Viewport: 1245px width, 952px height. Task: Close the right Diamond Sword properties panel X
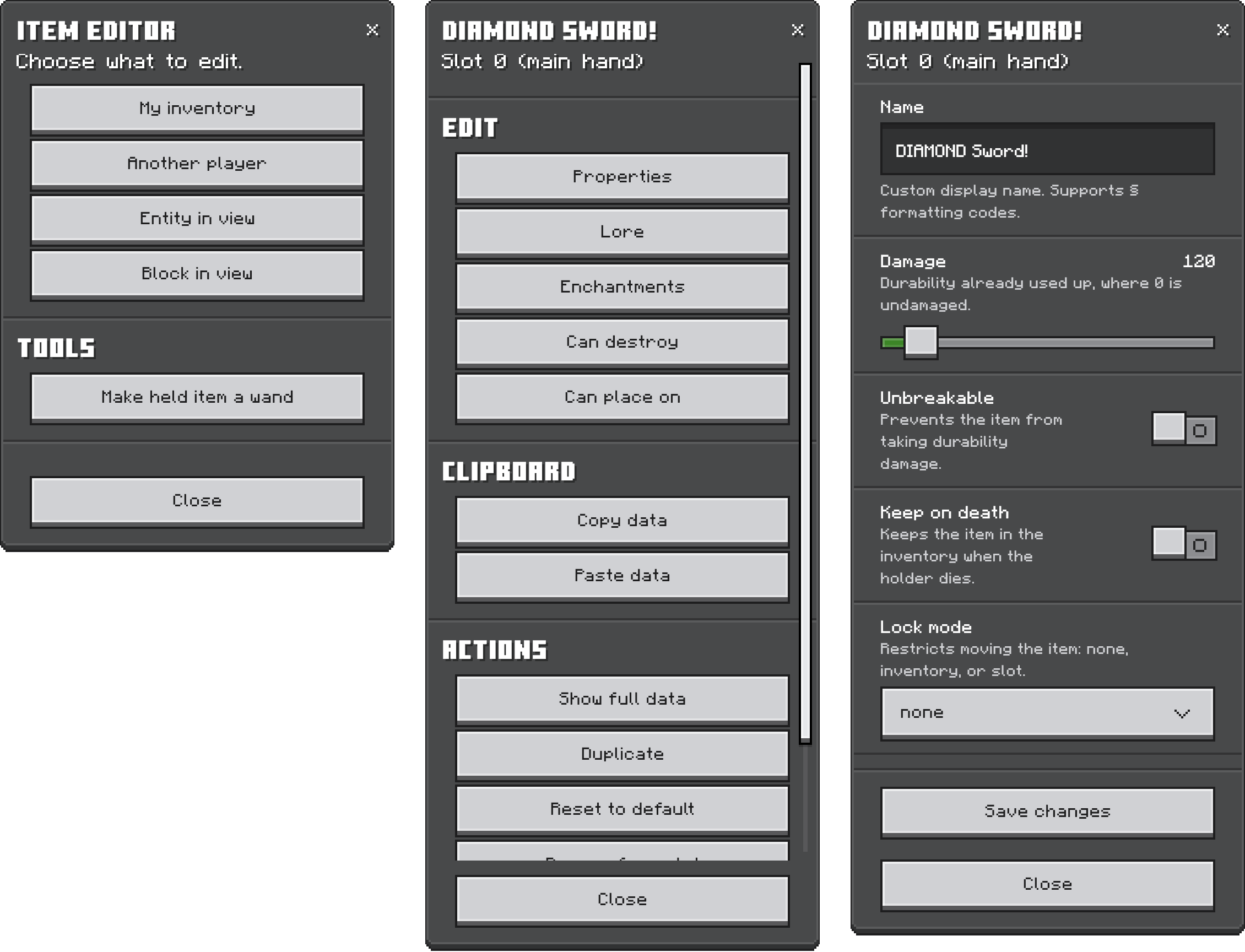tap(1222, 30)
